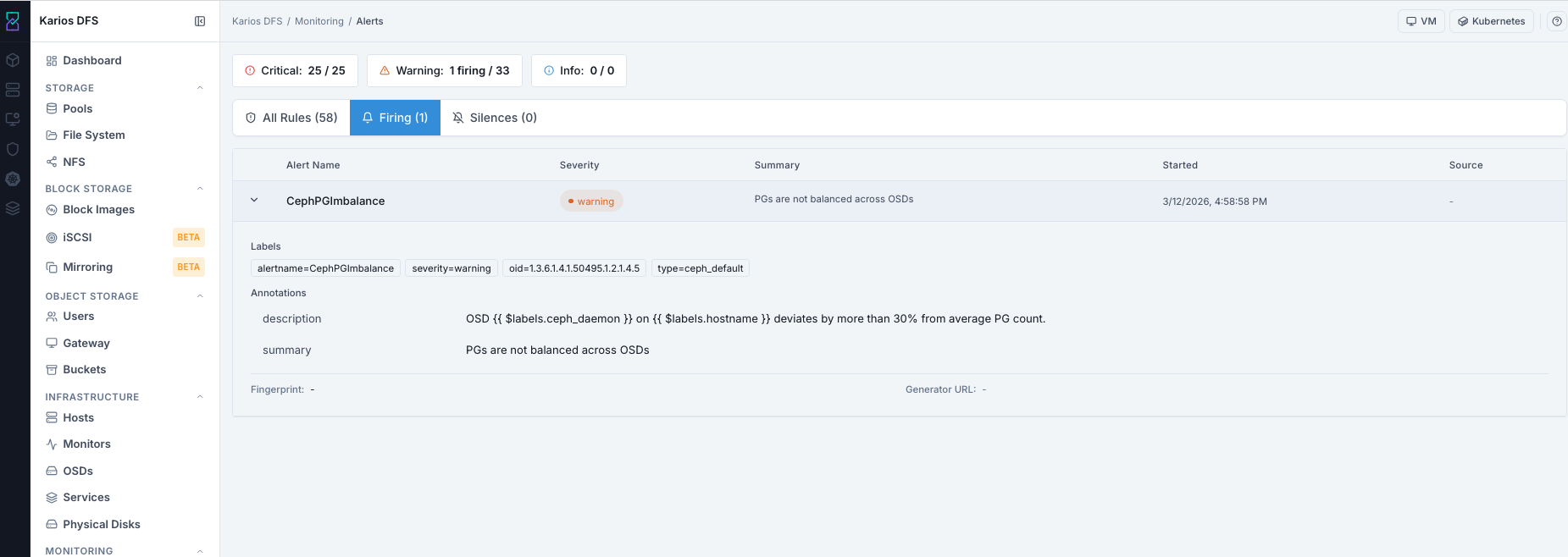This screenshot has height=557, width=1568.
Task: Open the help icon at top right
Action: pyautogui.click(x=1557, y=21)
